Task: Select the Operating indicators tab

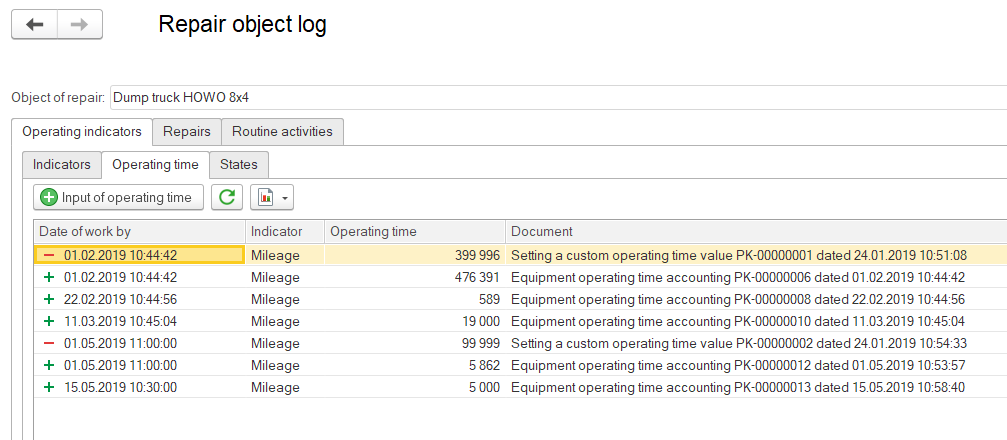Action: coord(82,131)
